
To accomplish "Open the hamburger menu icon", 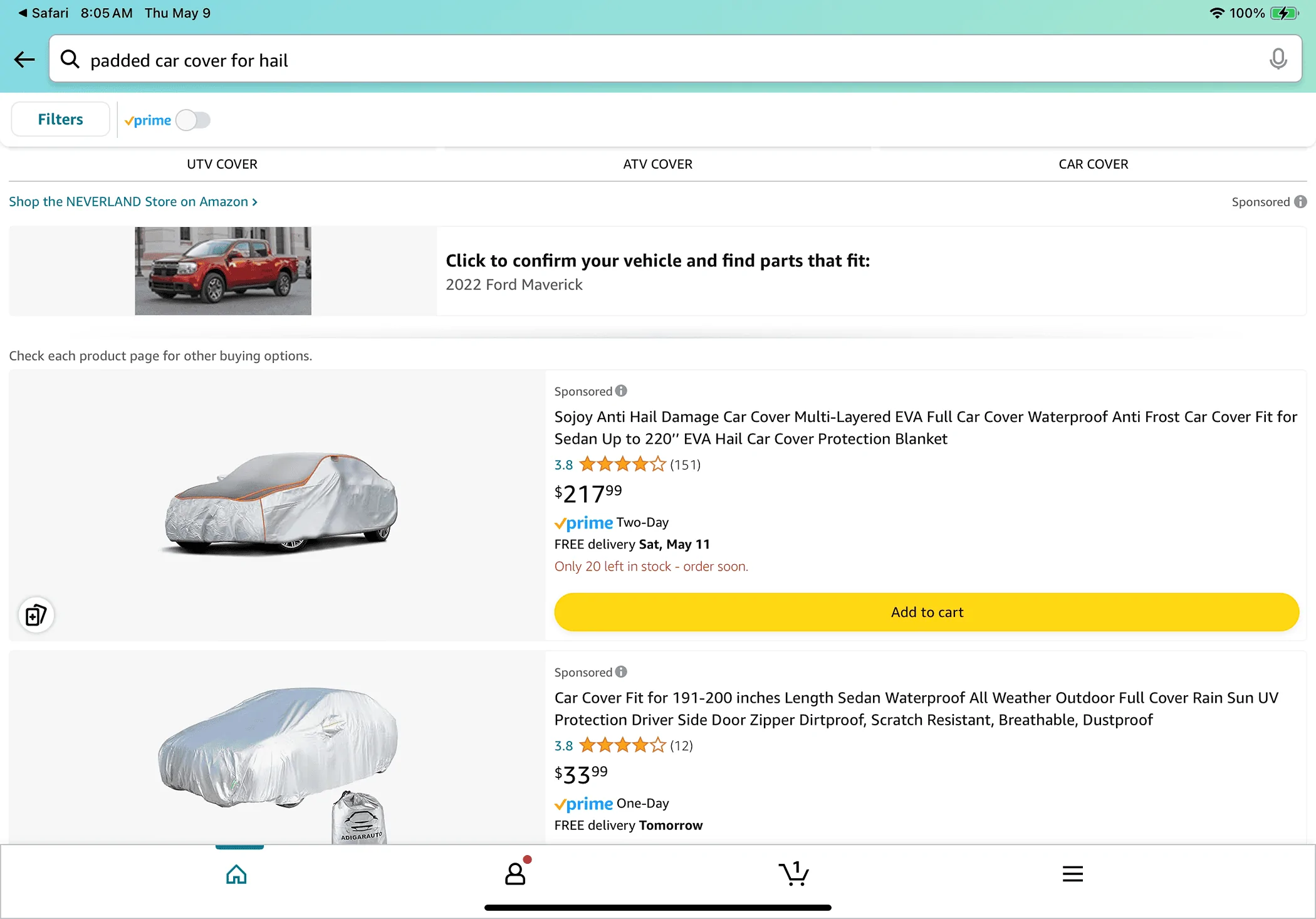I will (x=1073, y=874).
